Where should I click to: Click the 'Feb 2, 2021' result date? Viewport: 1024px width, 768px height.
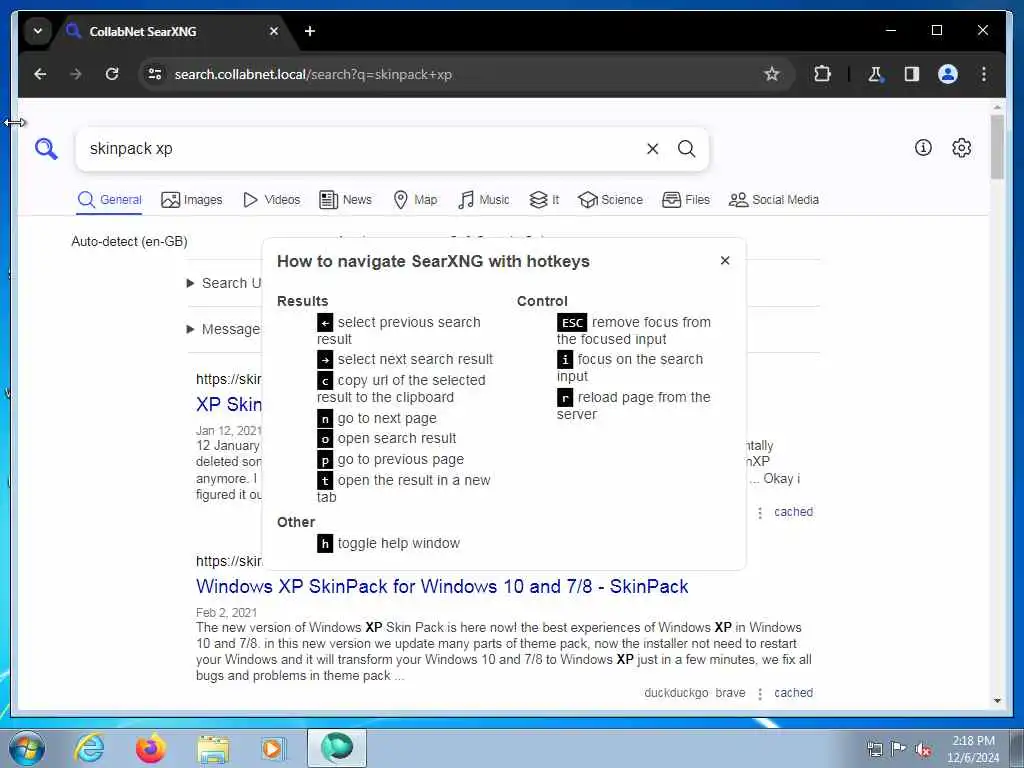click(226, 613)
